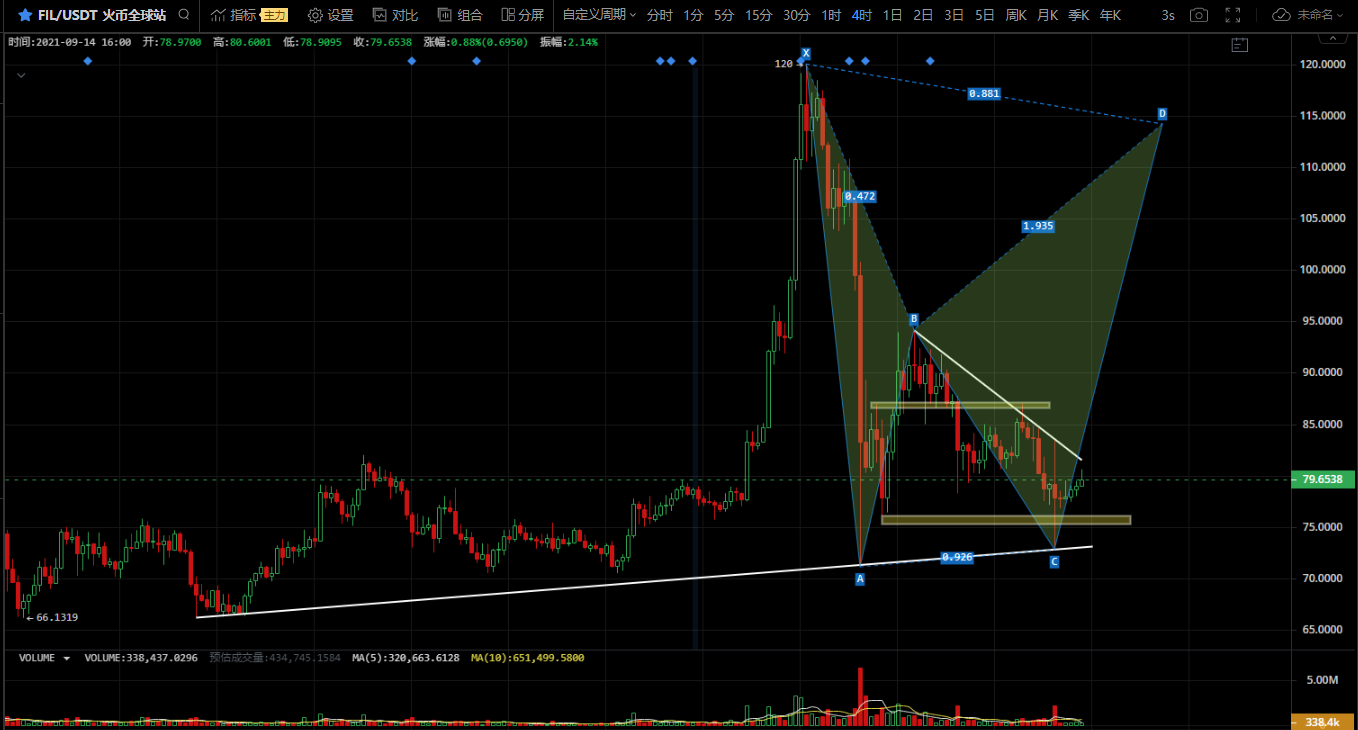Select the 5日 timeframe

point(985,15)
